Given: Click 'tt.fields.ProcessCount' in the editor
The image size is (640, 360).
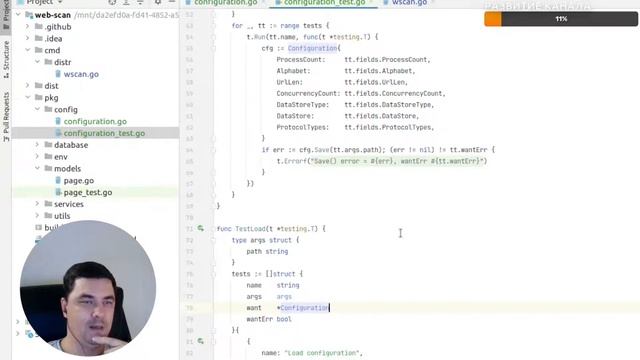Looking at the screenshot, I should (x=387, y=60).
